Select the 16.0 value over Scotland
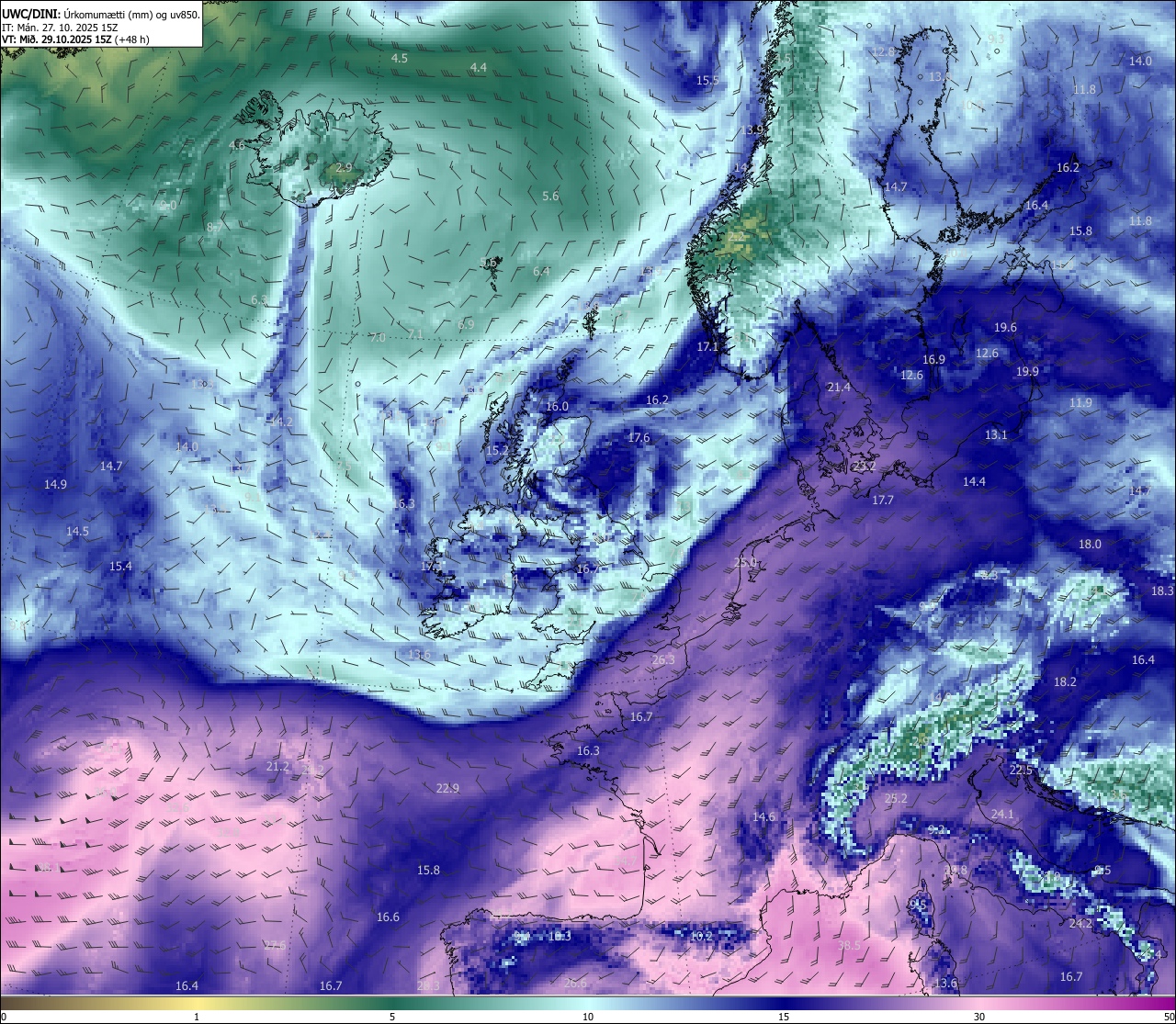Viewport: 1176px width, 1024px height. (x=558, y=406)
